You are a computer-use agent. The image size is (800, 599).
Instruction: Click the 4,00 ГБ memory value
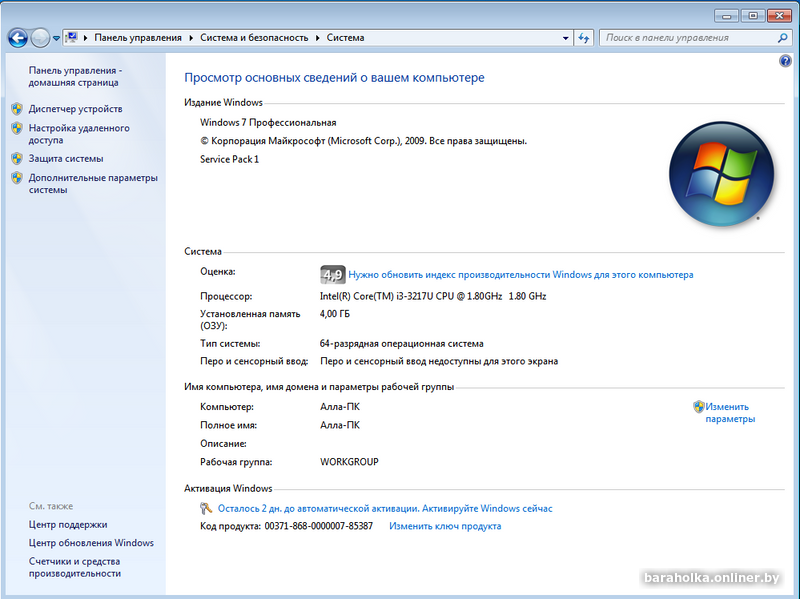pyautogui.click(x=335, y=314)
